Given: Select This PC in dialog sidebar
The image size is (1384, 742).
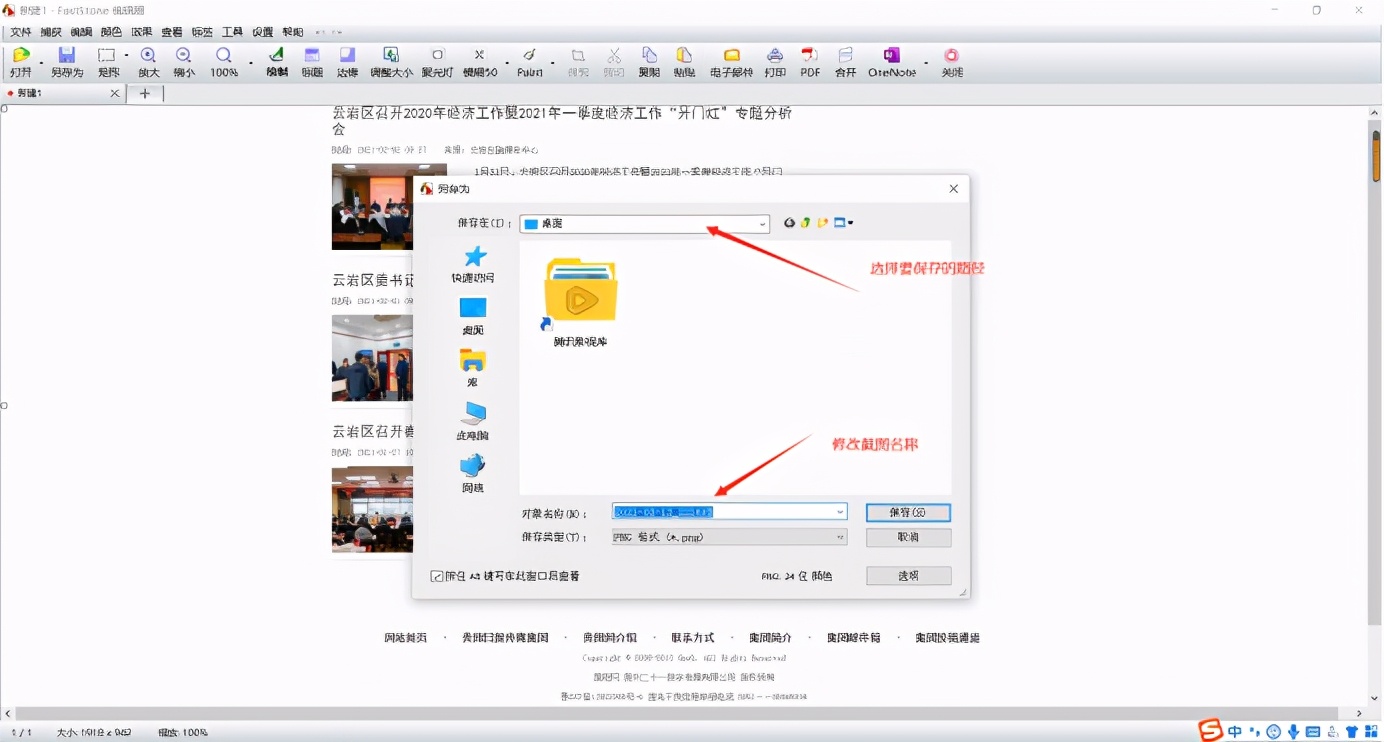Looking at the screenshot, I should (472, 420).
